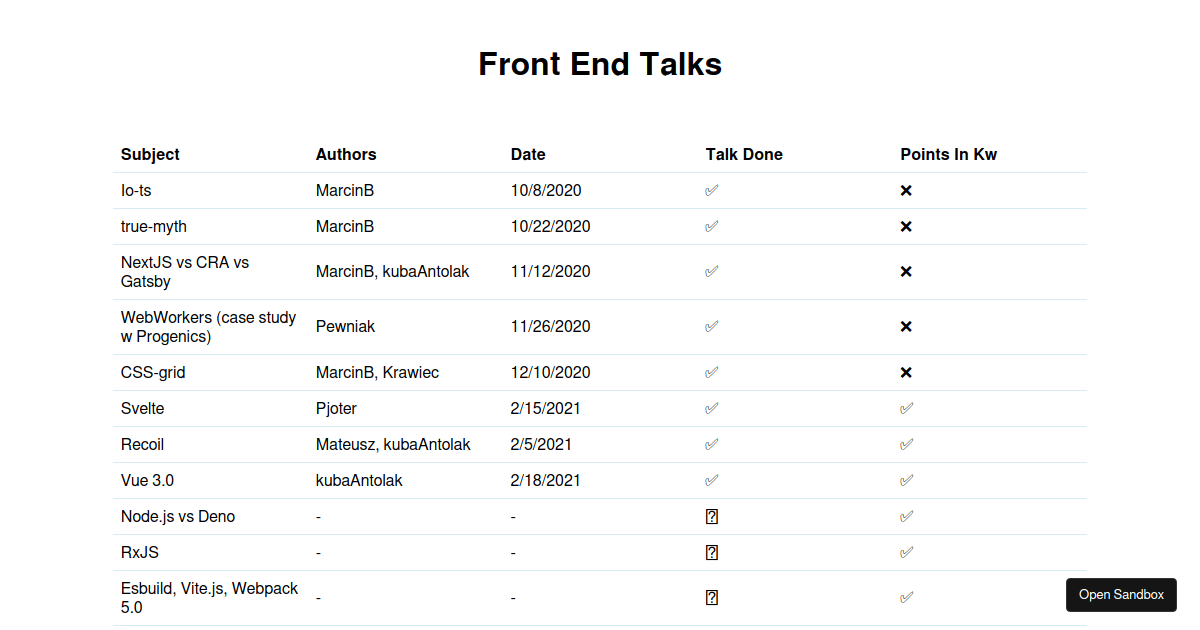Click the Talk Done question mark for Node.js vs Deno
Screen dimensions: 1200x630
pyautogui.click(x=712, y=516)
